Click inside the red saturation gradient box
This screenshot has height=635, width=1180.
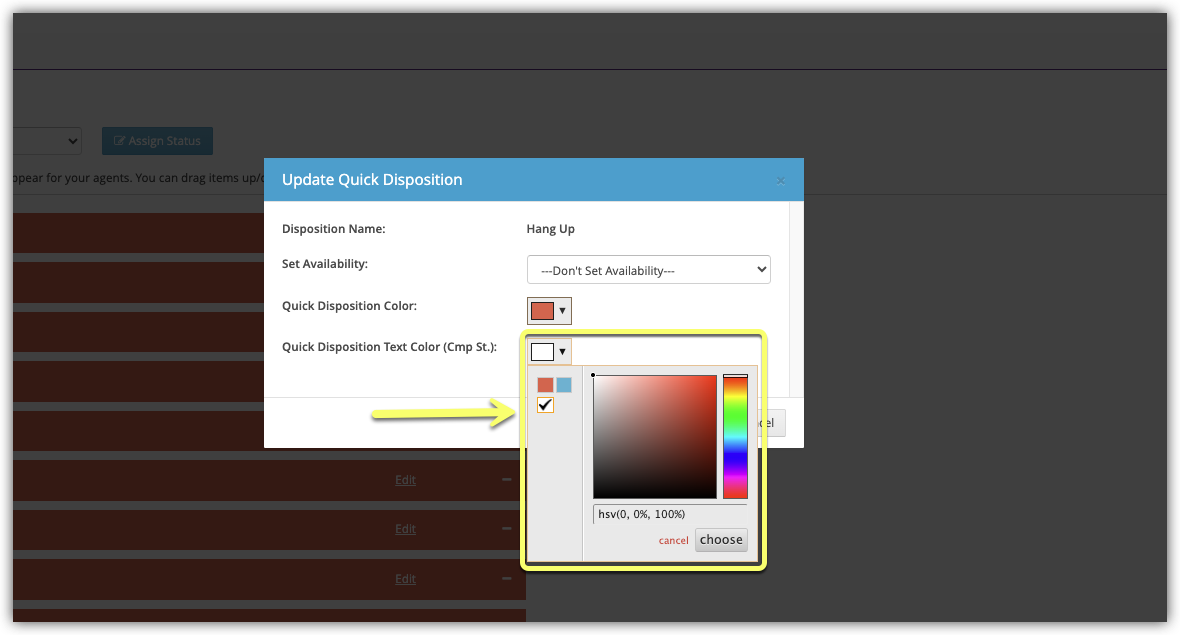point(655,436)
